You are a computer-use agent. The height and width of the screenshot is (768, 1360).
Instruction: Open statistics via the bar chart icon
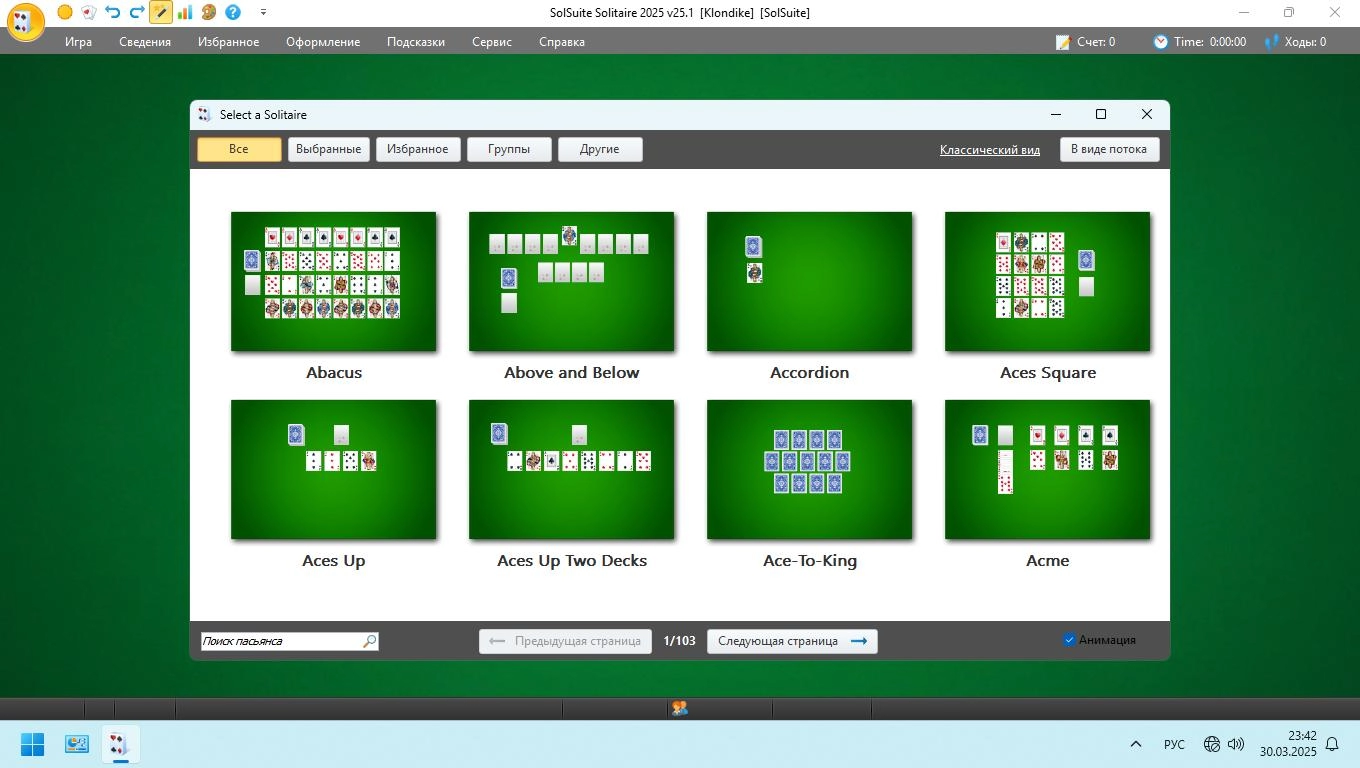tap(185, 12)
